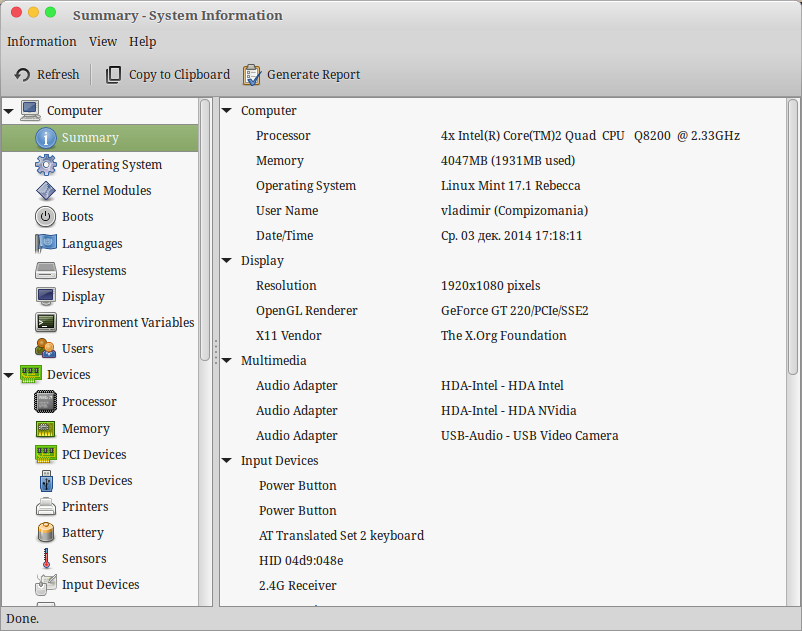Open the Help menu
Image resolution: width=802 pixels, height=631 pixels.
(x=142, y=41)
